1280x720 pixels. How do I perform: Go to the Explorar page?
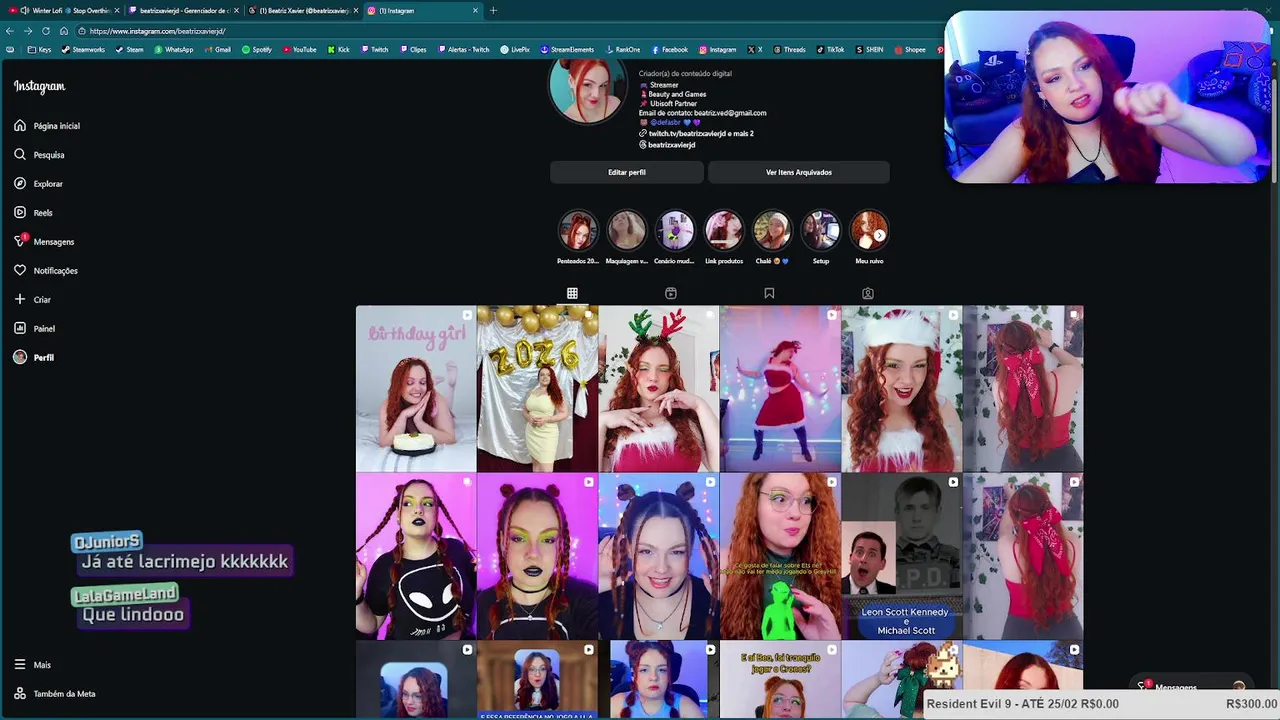[38, 184]
